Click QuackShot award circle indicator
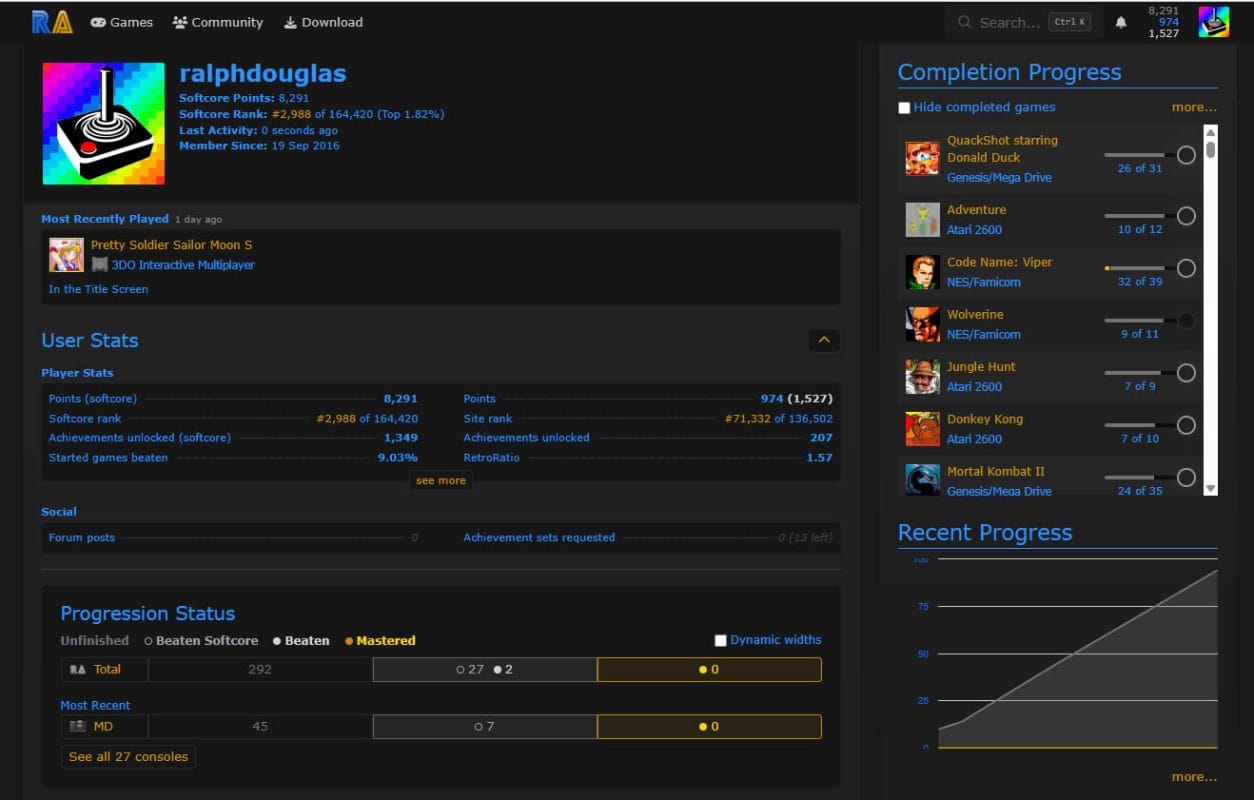This screenshot has height=800, width=1254. (x=1186, y=155)
